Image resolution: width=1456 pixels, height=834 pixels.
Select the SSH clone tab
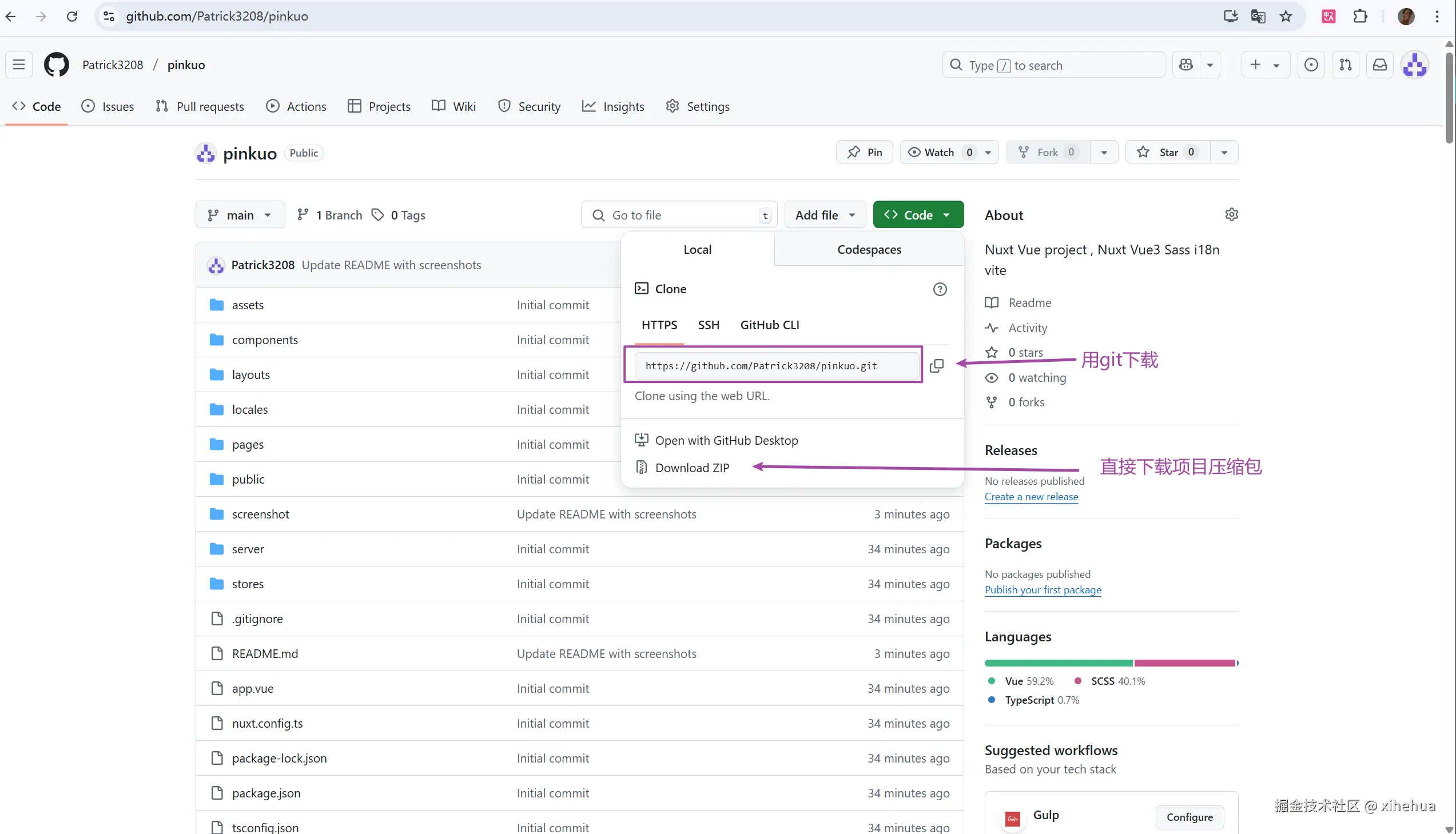[708, 325]
